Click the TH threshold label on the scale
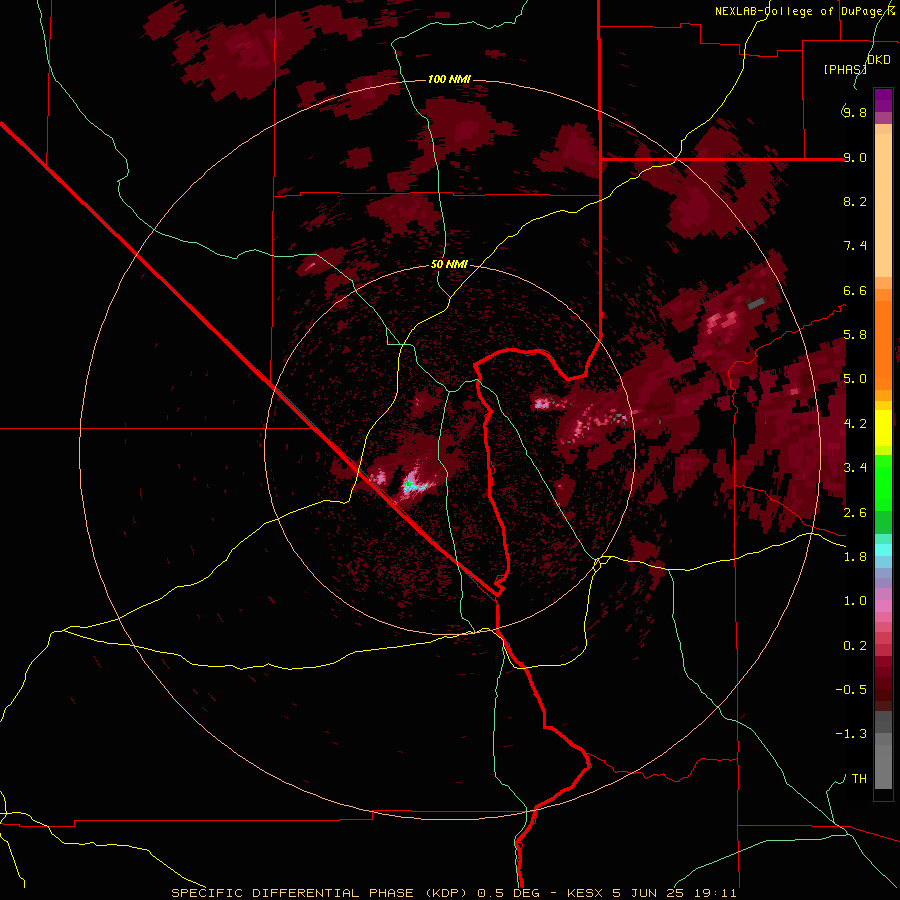Image resolution: width=900 pixels, height=900 pixels. [x=859, y=779]
